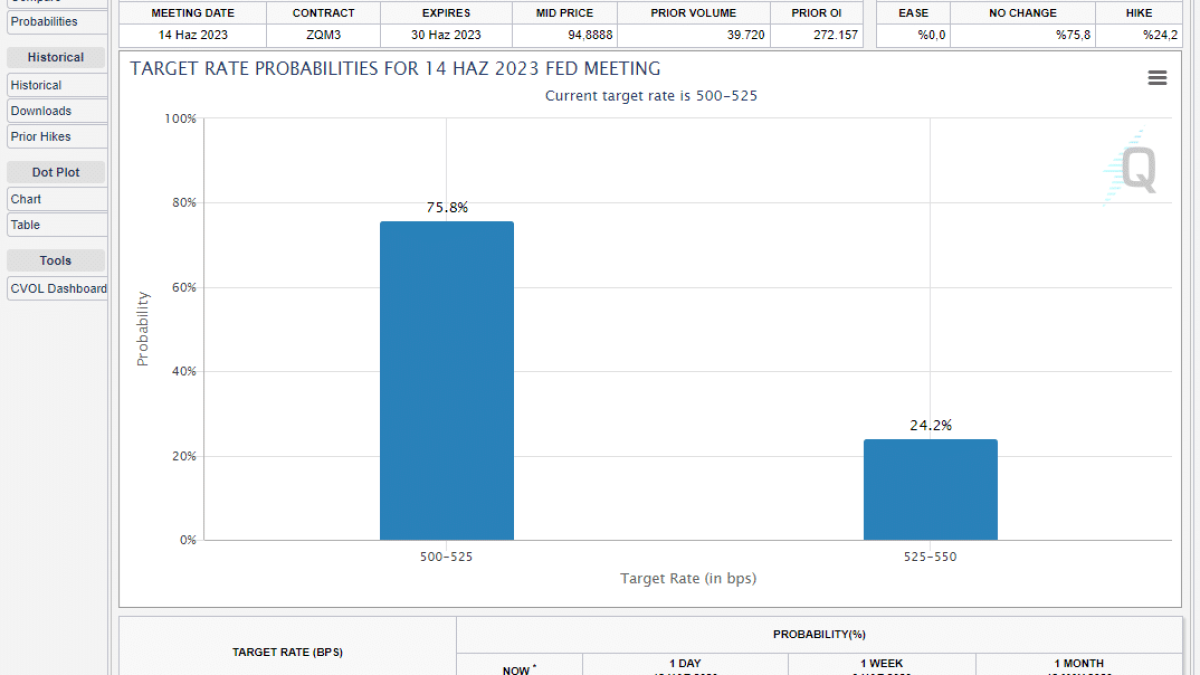Collapse the Tools section header
Image resolution: width=1200 pixels, height=675 pixels.
56,260
